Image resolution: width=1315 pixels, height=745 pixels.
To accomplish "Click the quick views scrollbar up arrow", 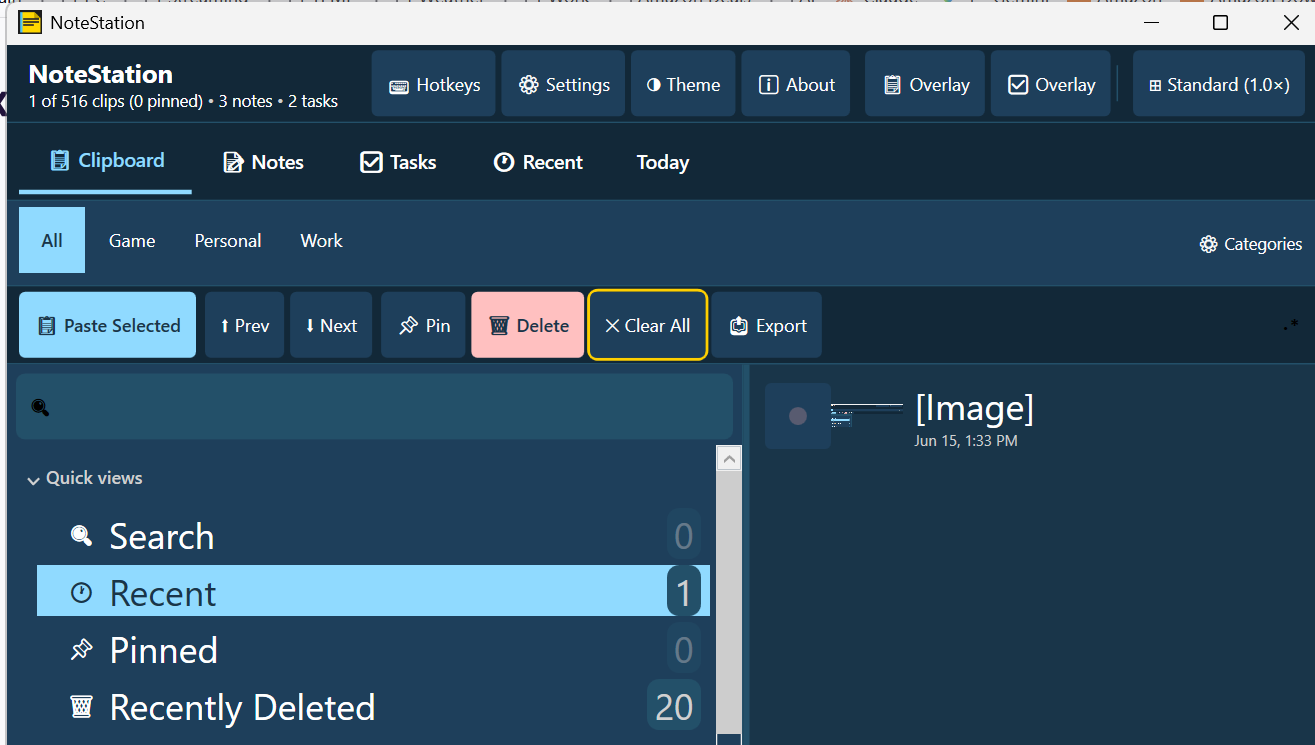I will [x=729, y=459].
